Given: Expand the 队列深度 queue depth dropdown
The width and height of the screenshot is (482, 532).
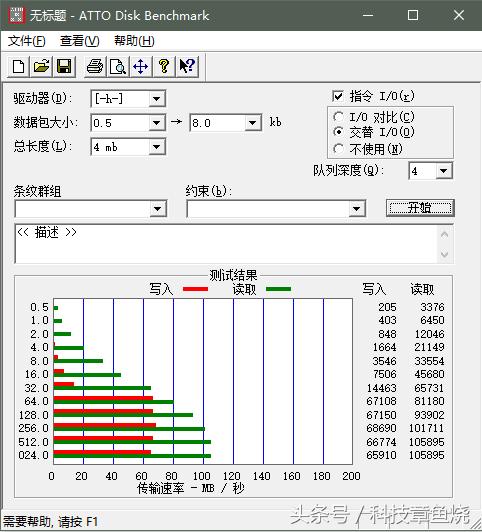Looking at the screenshot, I should 443,171.
